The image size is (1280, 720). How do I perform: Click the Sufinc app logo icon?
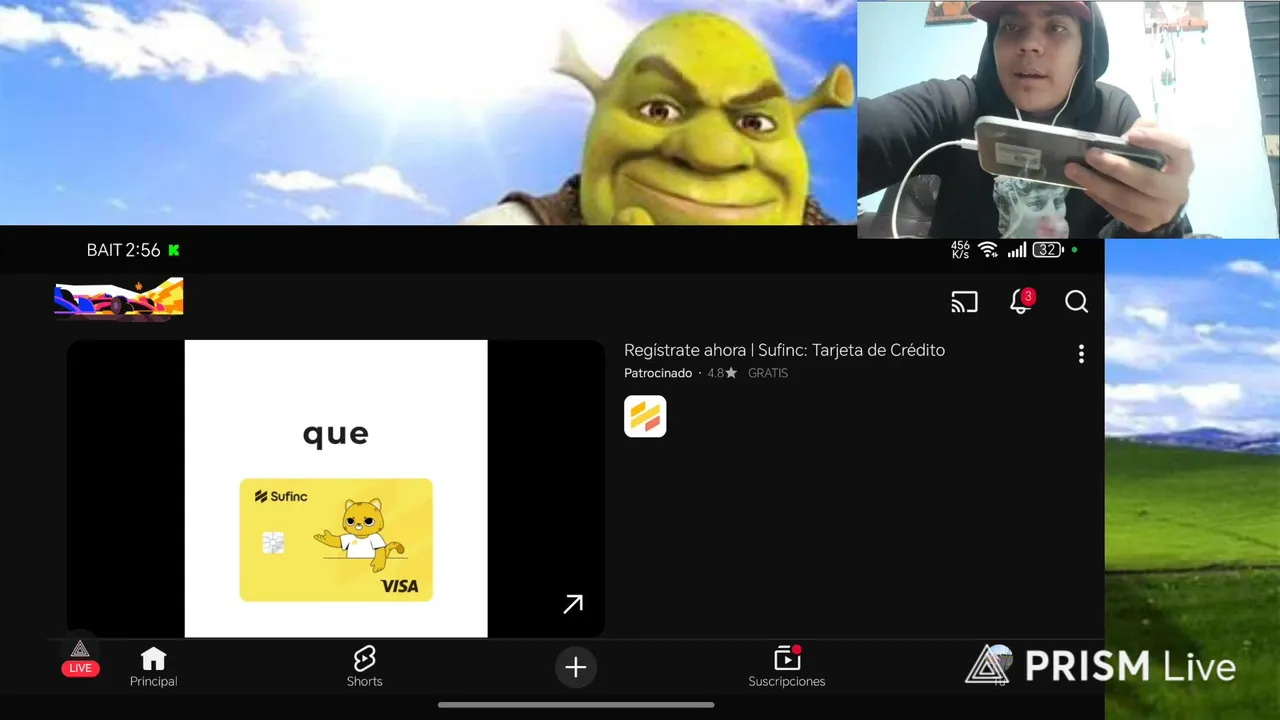pos(645,416)
